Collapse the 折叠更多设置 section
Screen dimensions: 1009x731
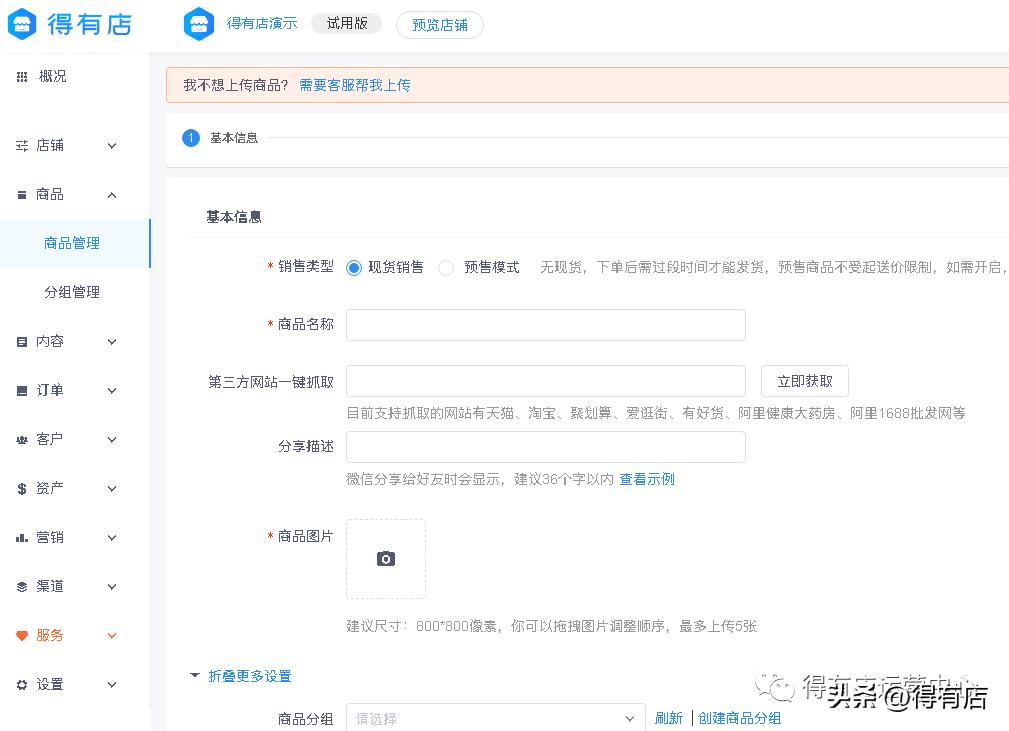coord(249,676)
